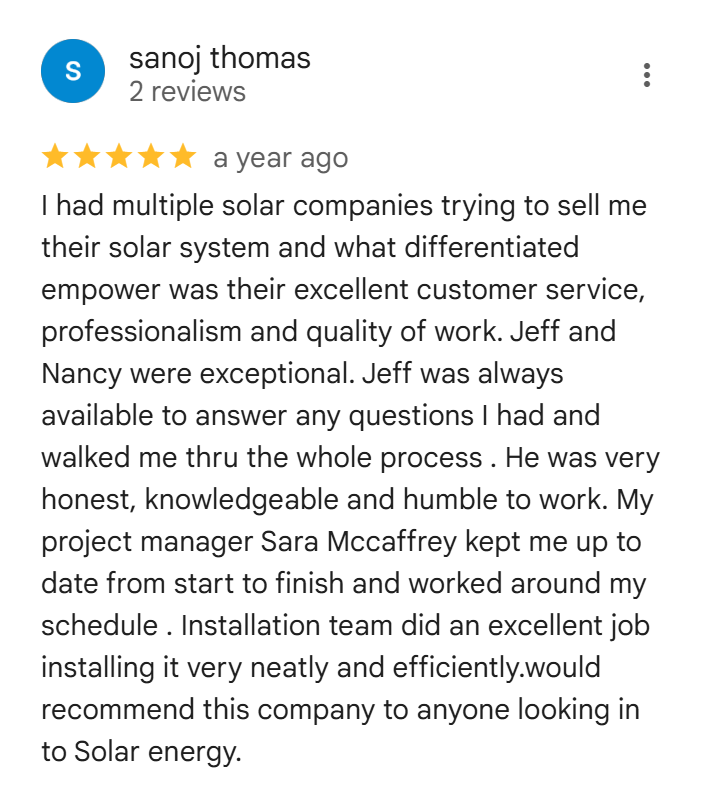Open sanoj thomas reviewer profile

tap(219, 58)
